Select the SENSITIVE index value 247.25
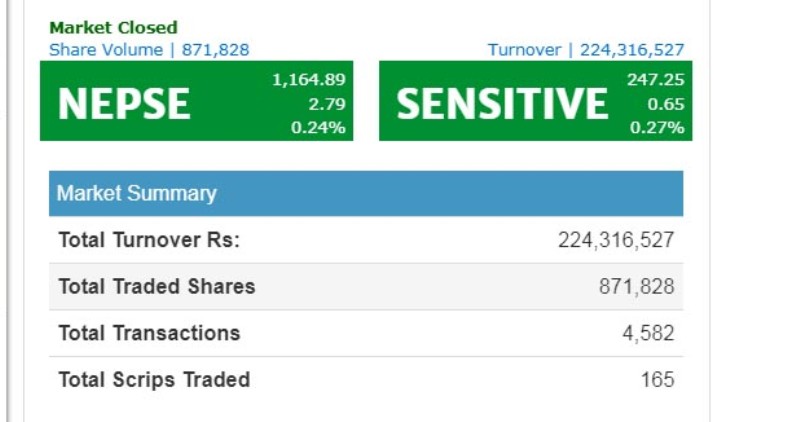 [656, 80]
